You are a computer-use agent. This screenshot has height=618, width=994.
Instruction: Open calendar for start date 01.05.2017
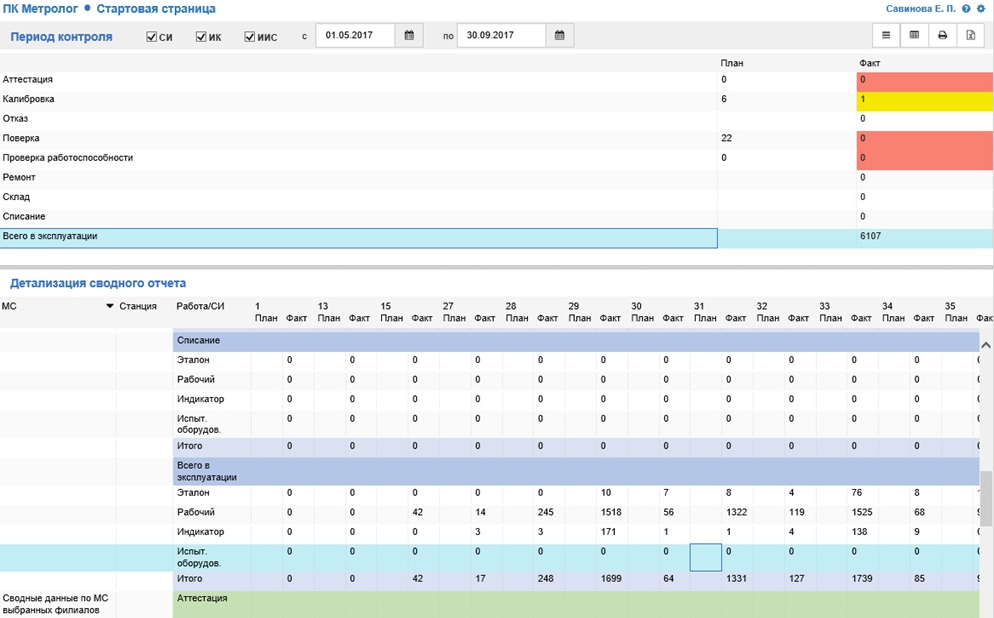tap(409, 36)
